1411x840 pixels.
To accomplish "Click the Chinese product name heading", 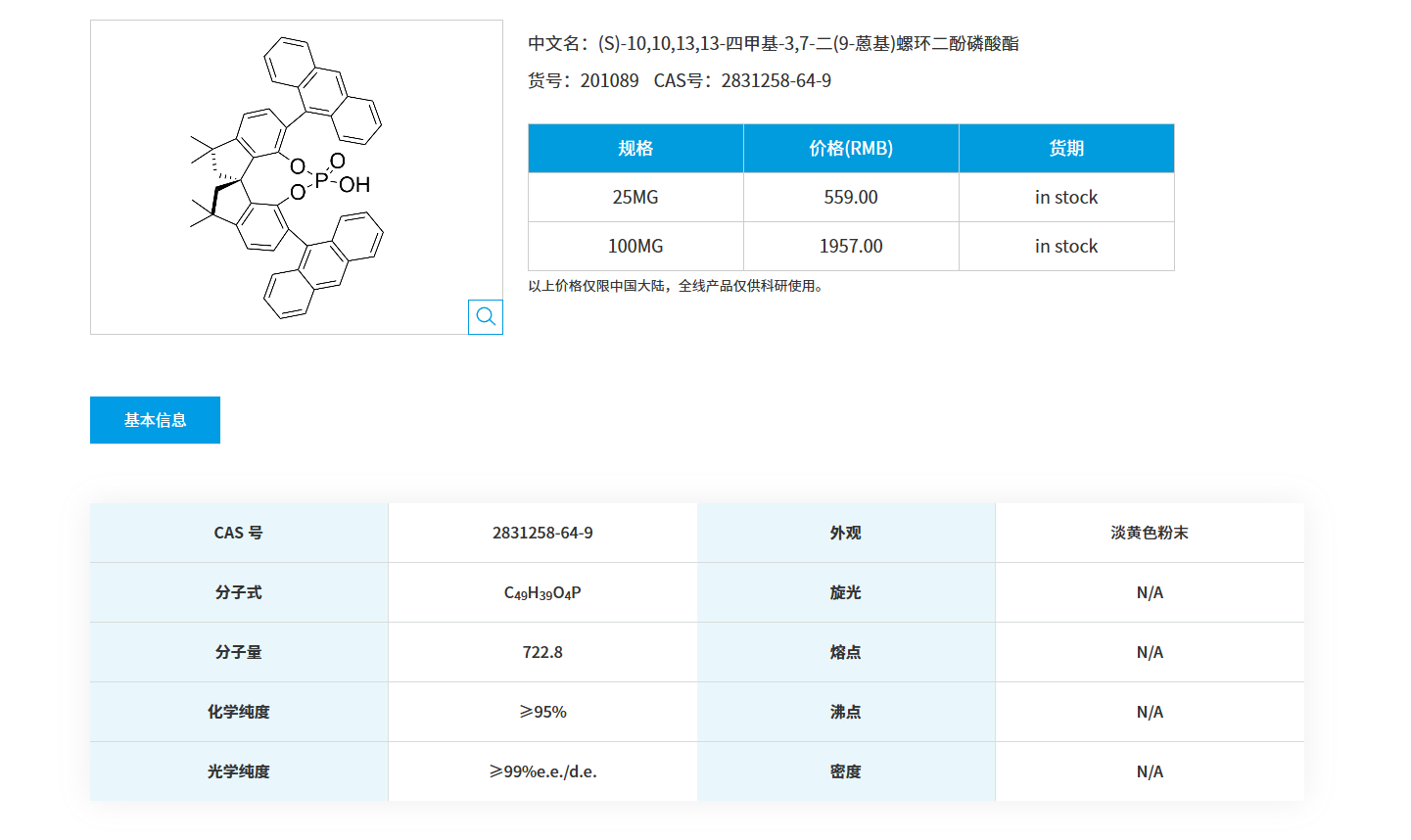I will (774, 43).
